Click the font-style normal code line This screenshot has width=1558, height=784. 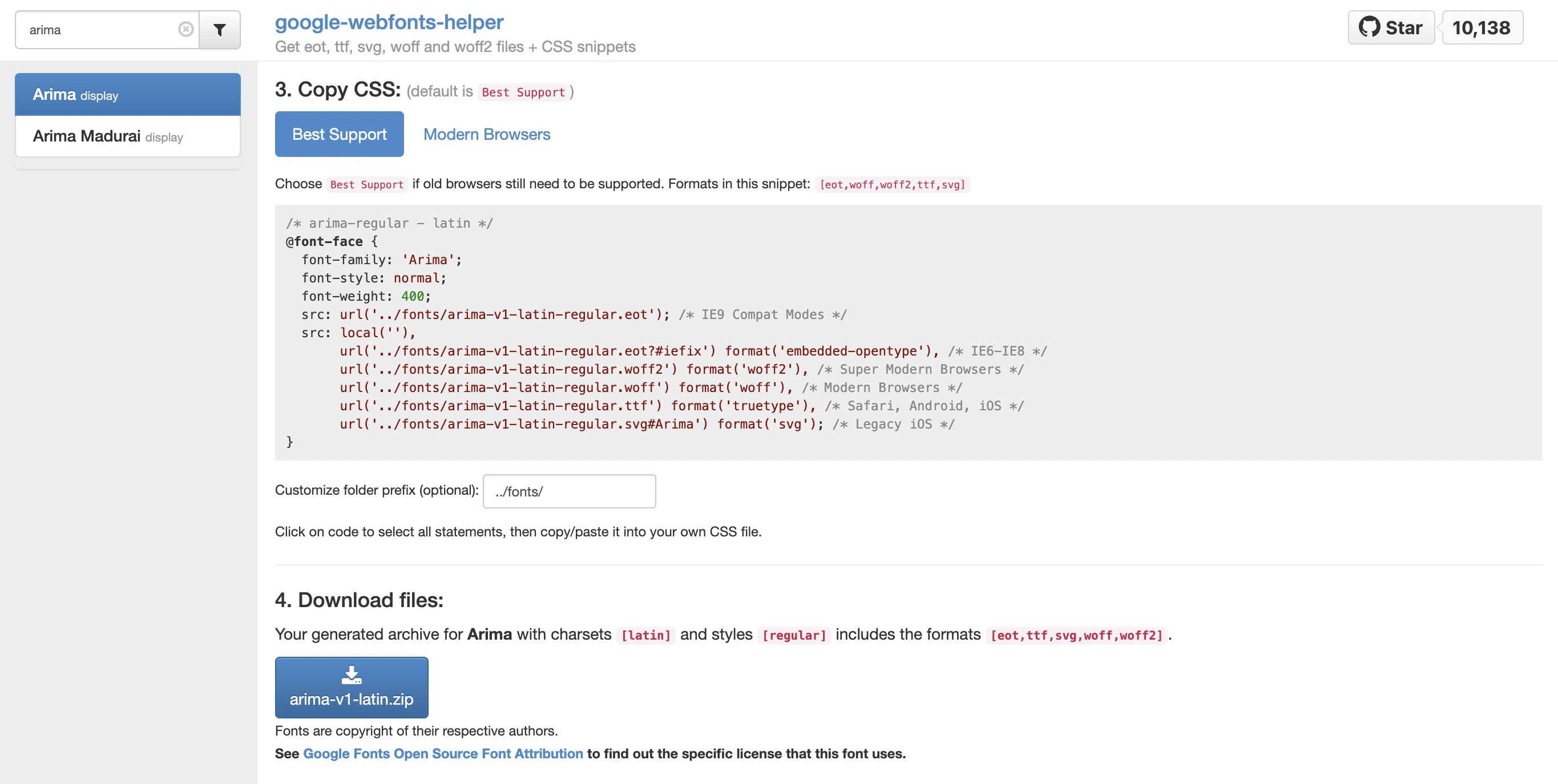374,278
